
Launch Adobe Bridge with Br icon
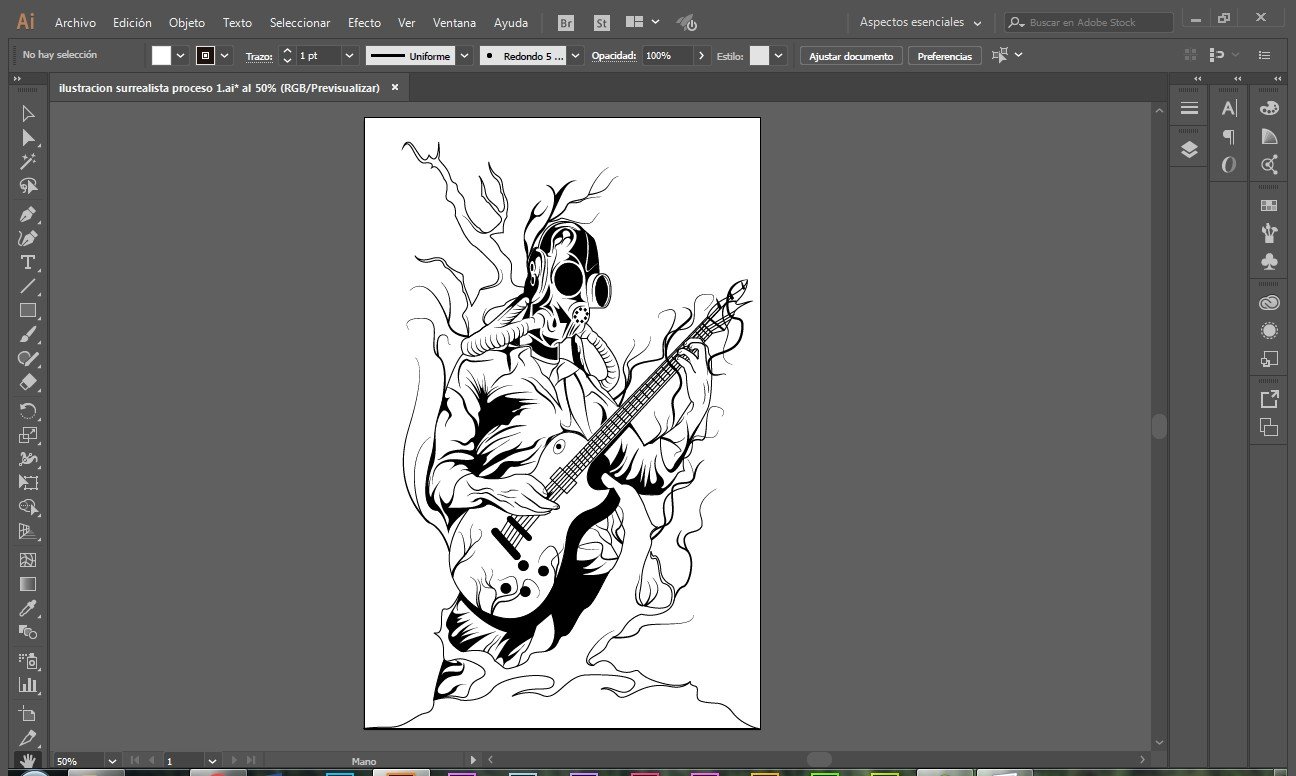[566, 22]
